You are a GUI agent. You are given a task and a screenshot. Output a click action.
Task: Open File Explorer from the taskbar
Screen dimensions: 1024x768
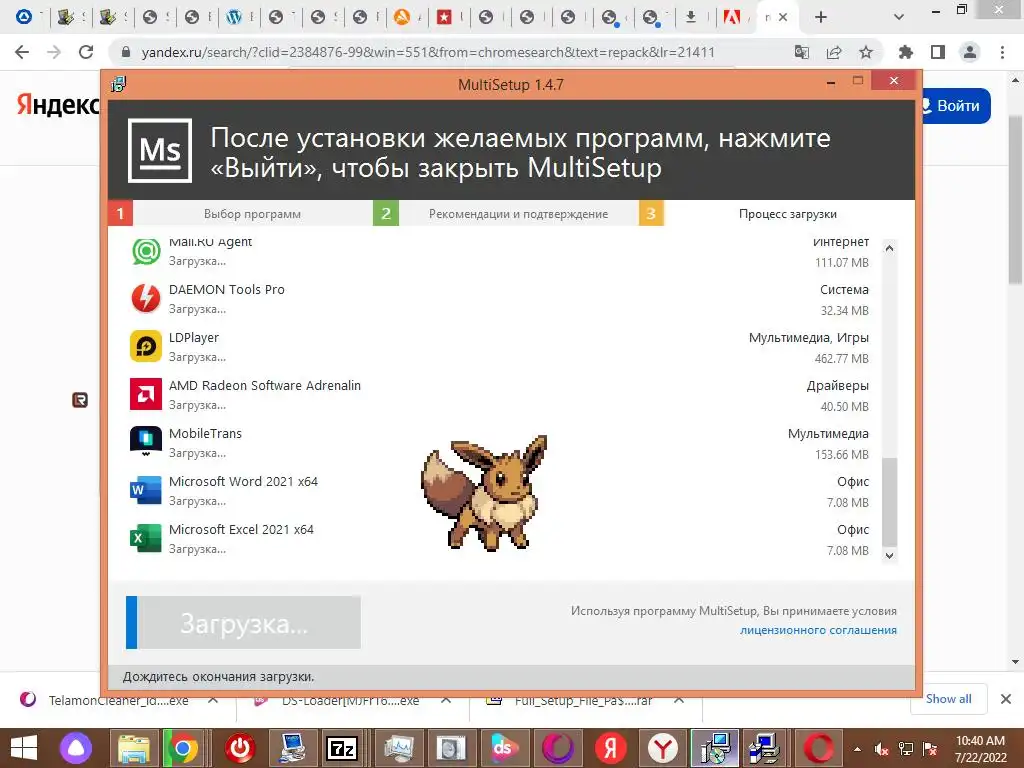(x=134, y=748)
